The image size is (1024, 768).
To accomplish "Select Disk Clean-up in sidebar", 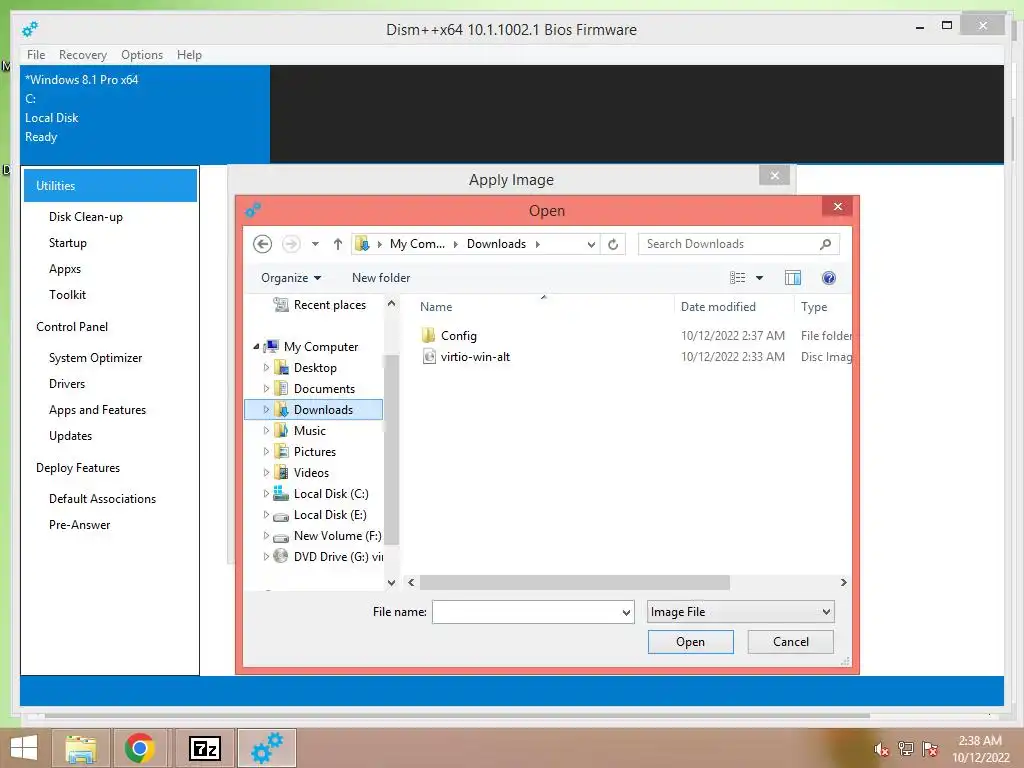I will click(x=86, y=217).
